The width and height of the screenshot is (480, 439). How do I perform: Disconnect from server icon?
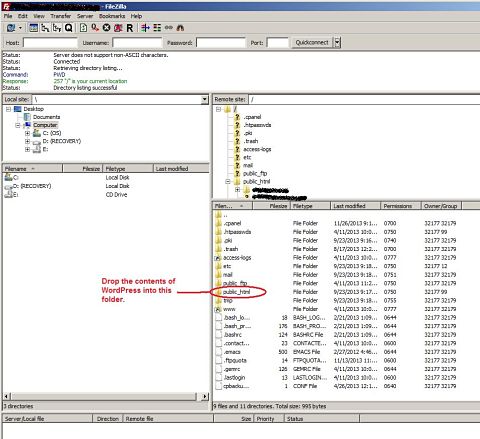[x=118, y=28]
